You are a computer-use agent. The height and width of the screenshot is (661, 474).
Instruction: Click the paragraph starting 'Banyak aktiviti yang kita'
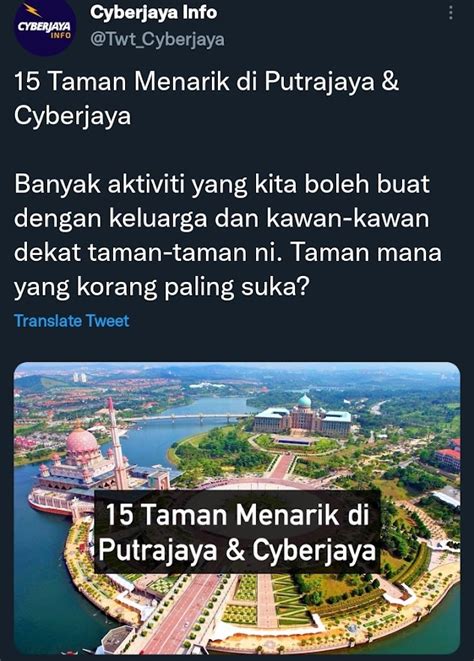coord(228,236)
